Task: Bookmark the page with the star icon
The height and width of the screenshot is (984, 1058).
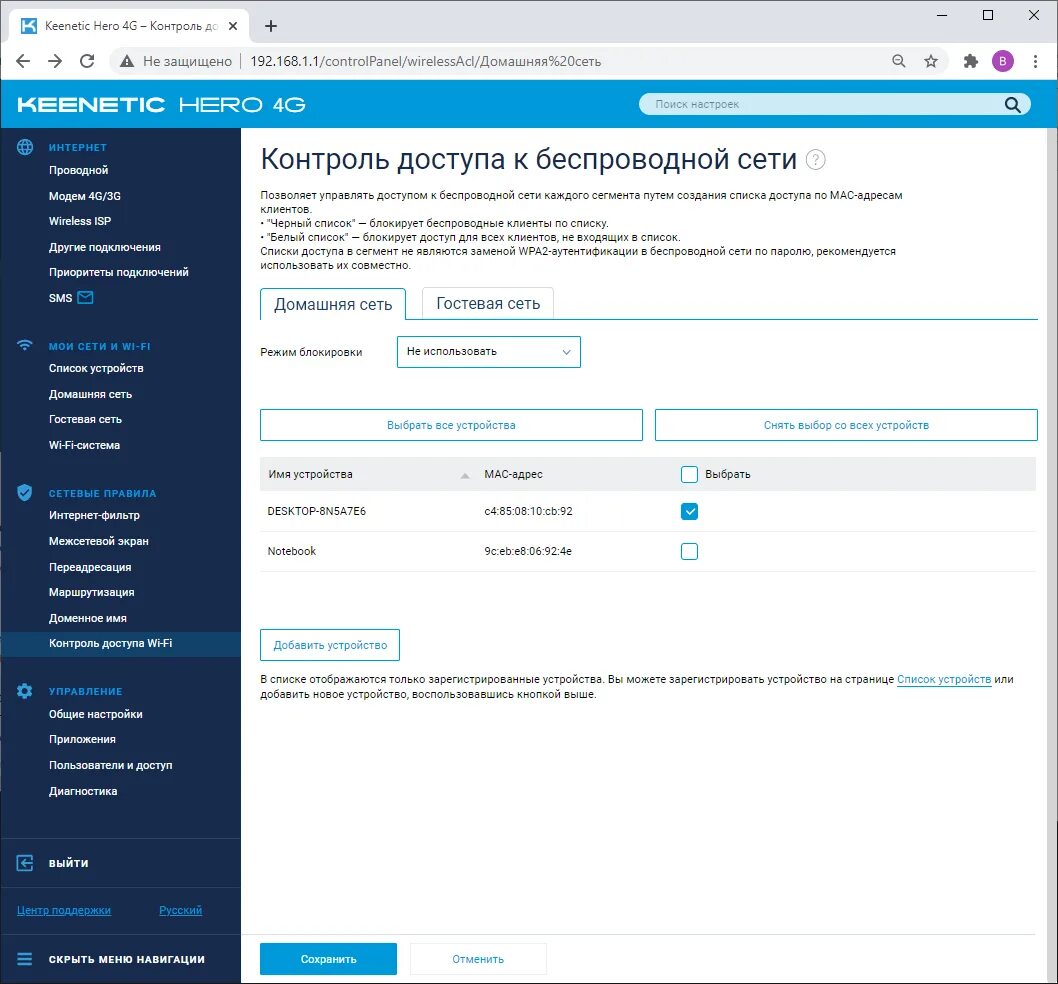Action: tap(931, 61)
